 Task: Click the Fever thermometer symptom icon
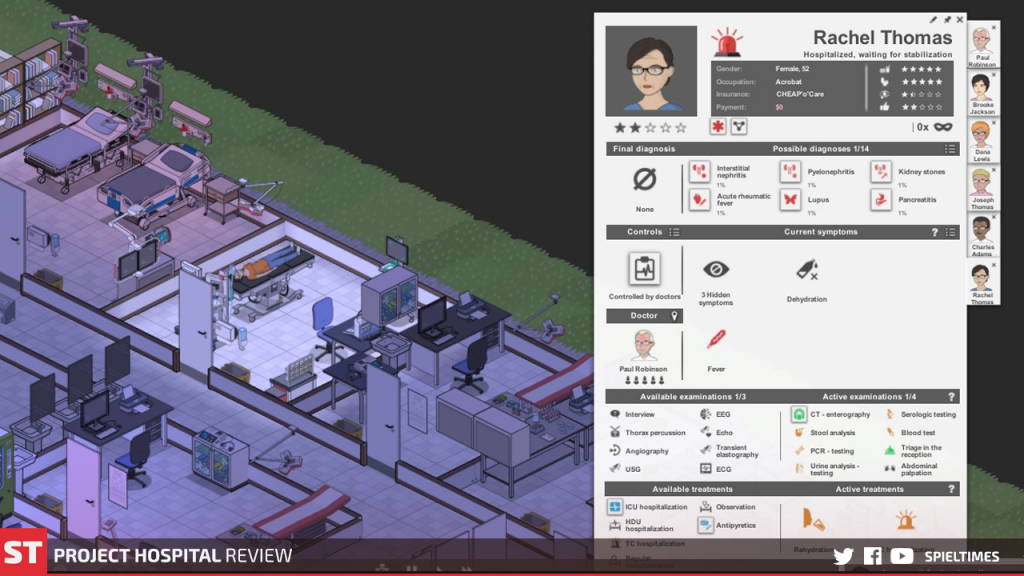(716, 340)
